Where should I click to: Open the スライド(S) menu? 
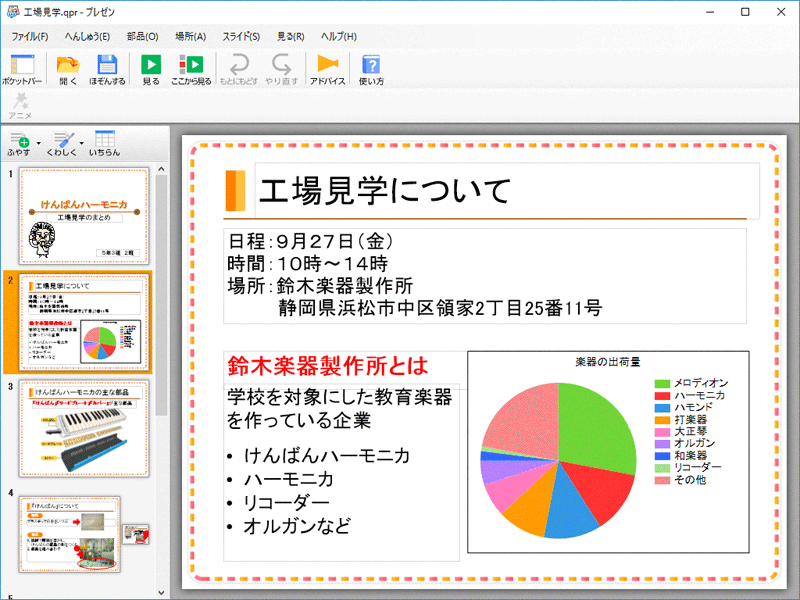click(x=241, y=37)
